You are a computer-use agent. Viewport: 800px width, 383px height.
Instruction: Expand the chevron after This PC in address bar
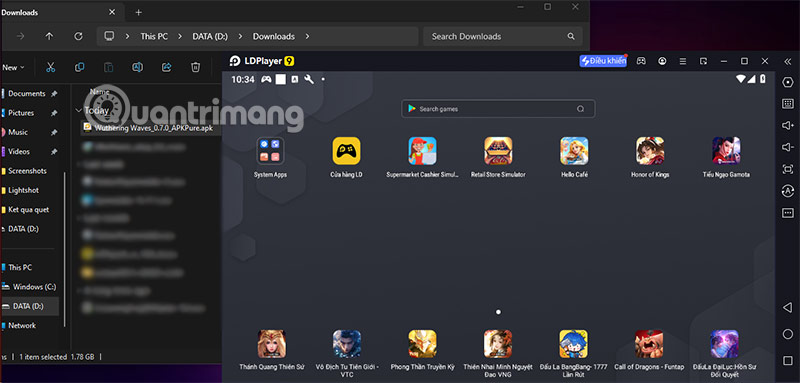tap(180, 37)
